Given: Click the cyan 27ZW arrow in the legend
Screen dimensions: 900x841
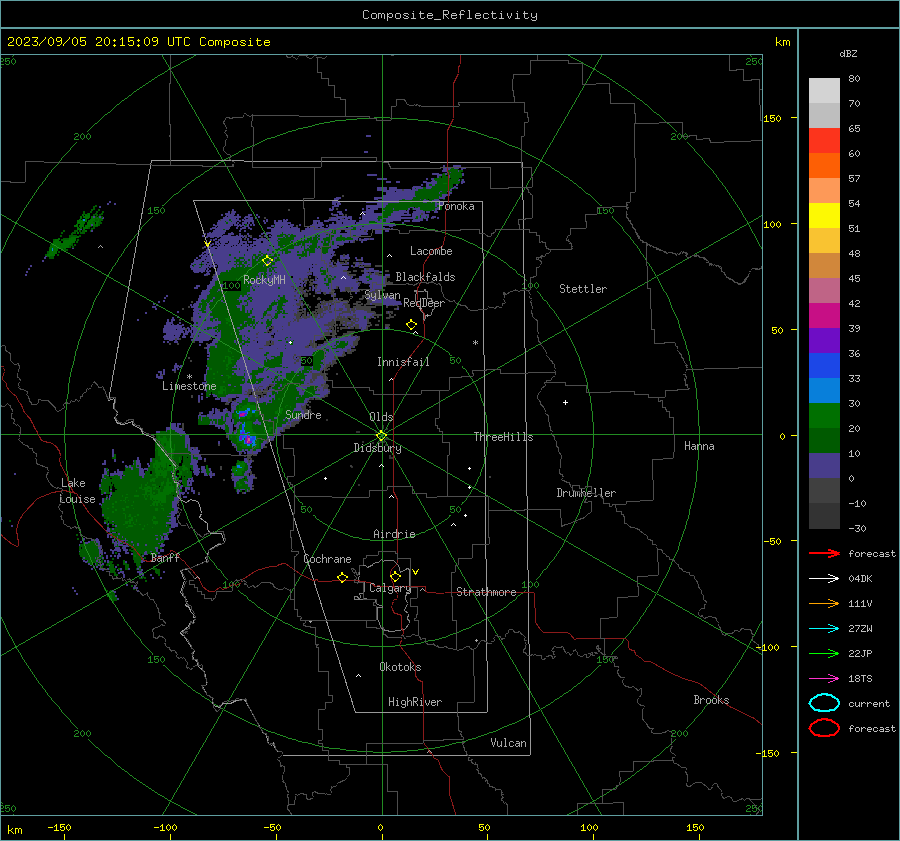Looking at the screenshot, I should point(824,629).
